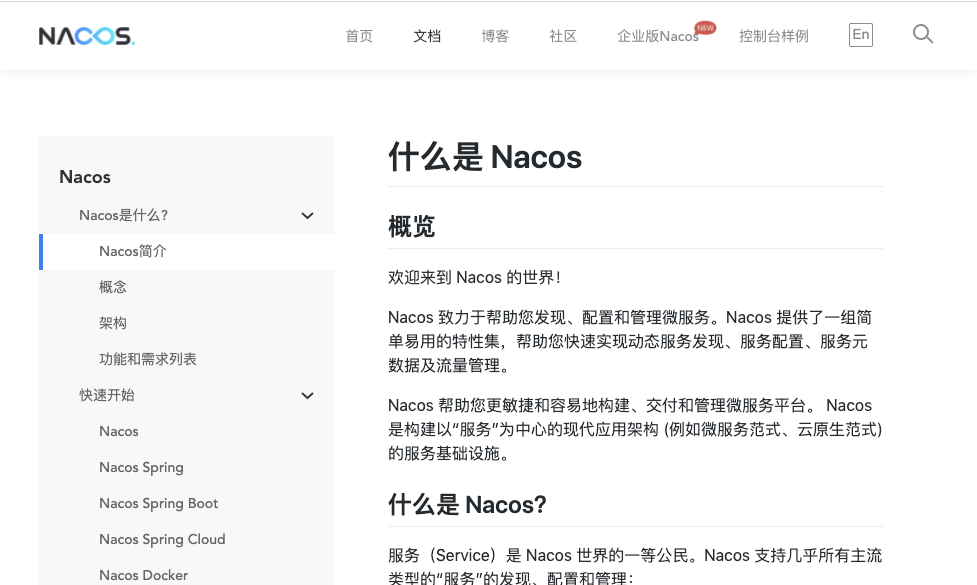Open 社区 in top navigation

563,36
